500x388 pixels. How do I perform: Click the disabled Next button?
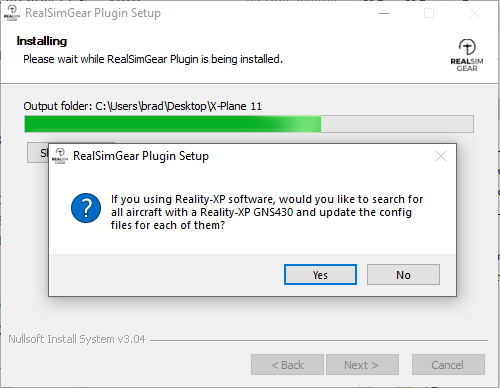[x=362, y=365]
